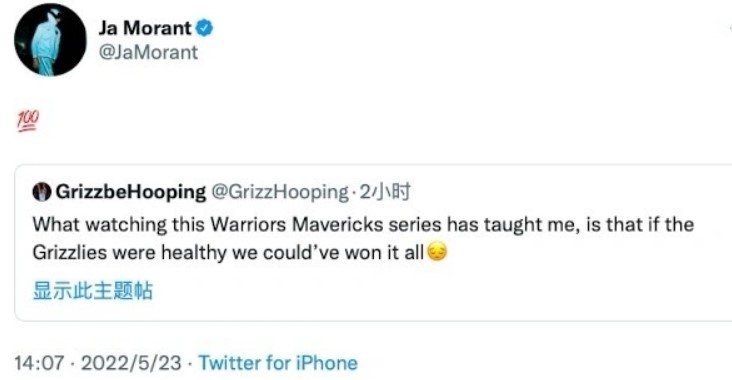Click the quoted tweet's first text line
Image resolution: width=732 pixels, height=380 pixels.
(363, 225)
